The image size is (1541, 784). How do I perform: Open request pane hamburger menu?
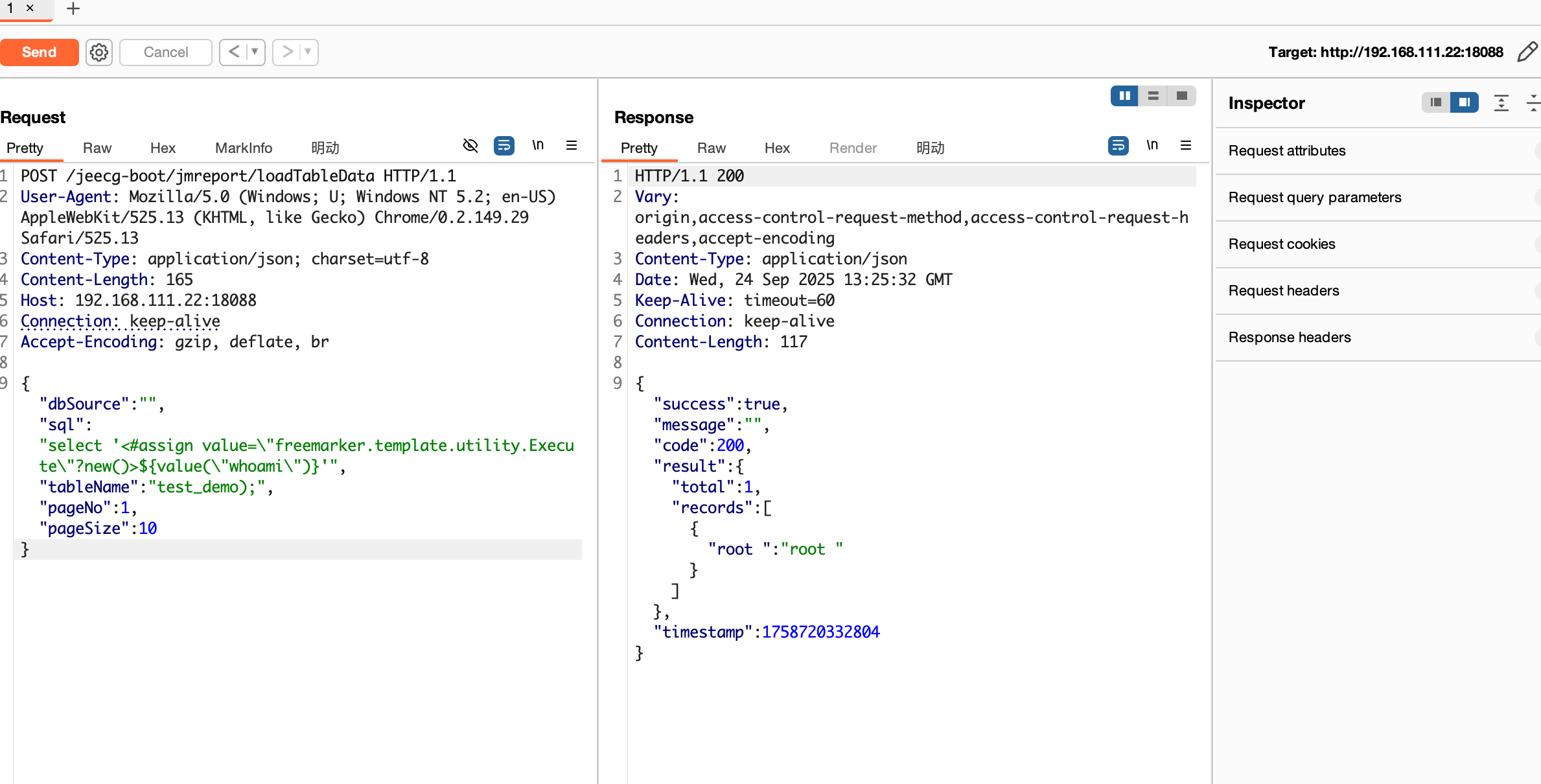click(572, 146)
